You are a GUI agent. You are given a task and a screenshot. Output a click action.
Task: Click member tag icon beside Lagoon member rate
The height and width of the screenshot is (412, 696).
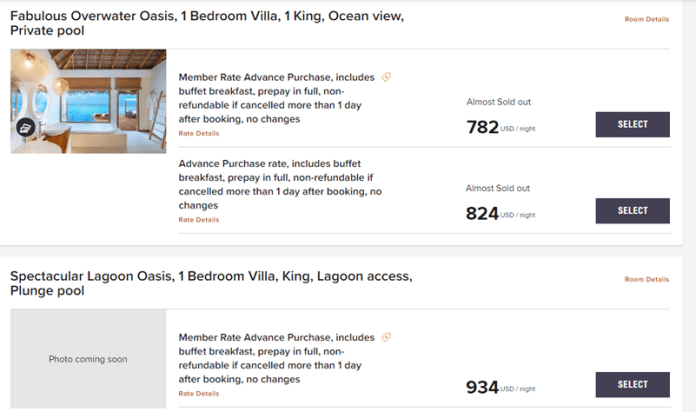386,337
